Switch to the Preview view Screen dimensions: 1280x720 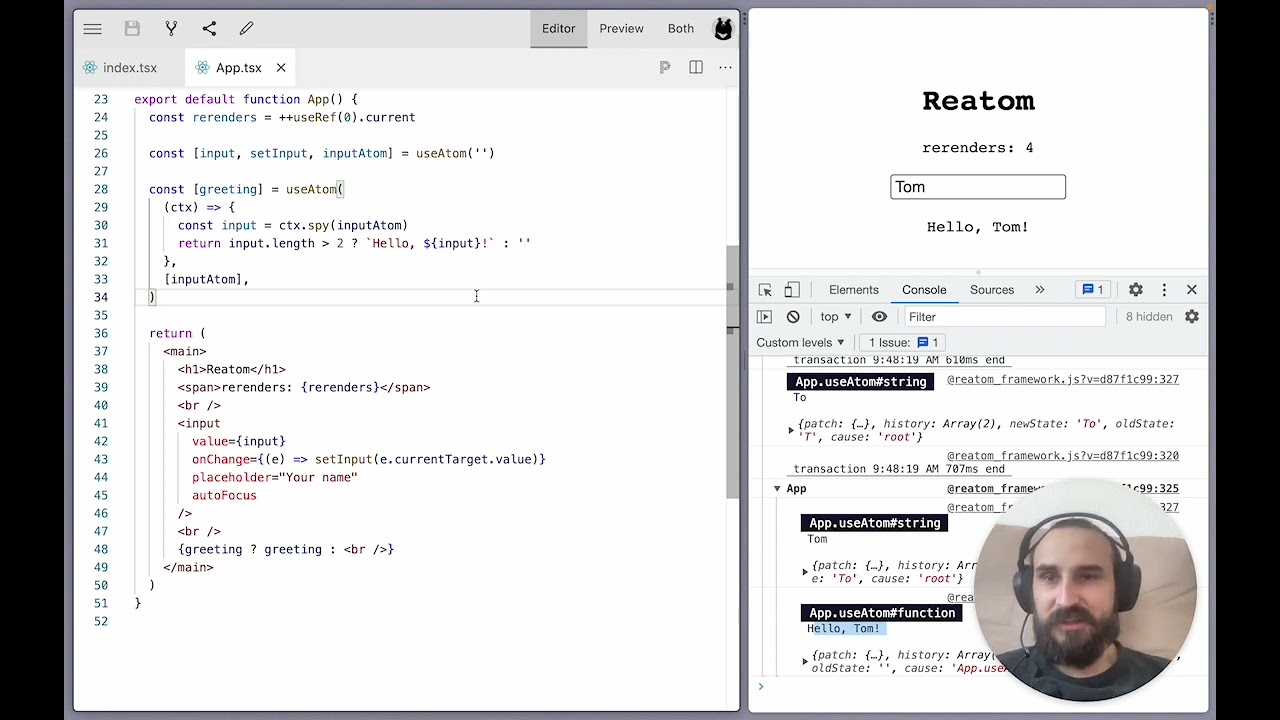[621, 29]
